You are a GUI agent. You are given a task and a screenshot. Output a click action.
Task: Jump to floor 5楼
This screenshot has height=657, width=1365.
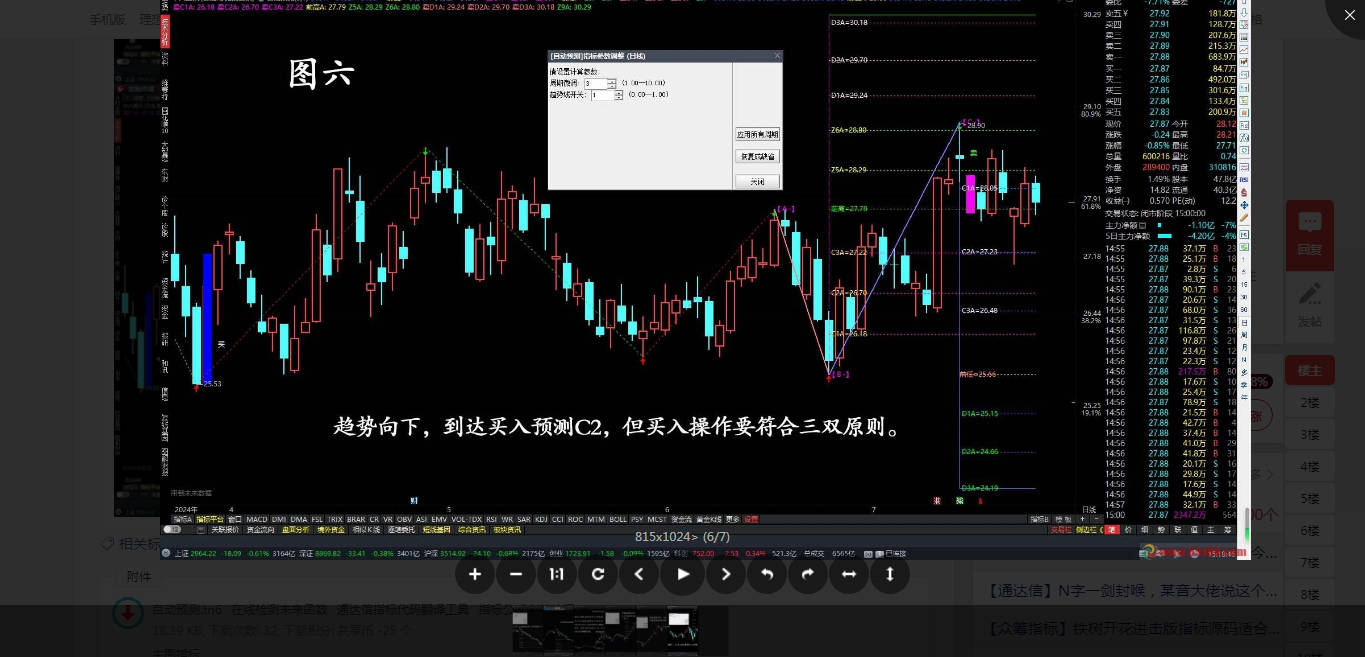pyautogui.click(x=1310, y=499)
